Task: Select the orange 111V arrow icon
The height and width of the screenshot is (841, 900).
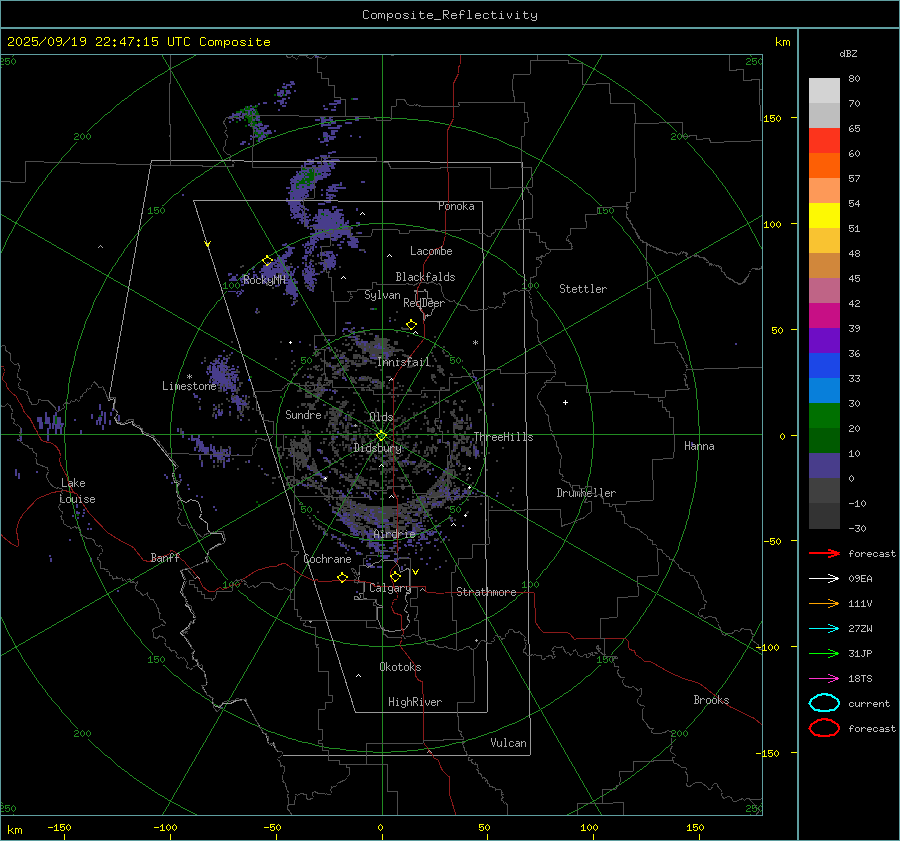Action: point(823,603)
